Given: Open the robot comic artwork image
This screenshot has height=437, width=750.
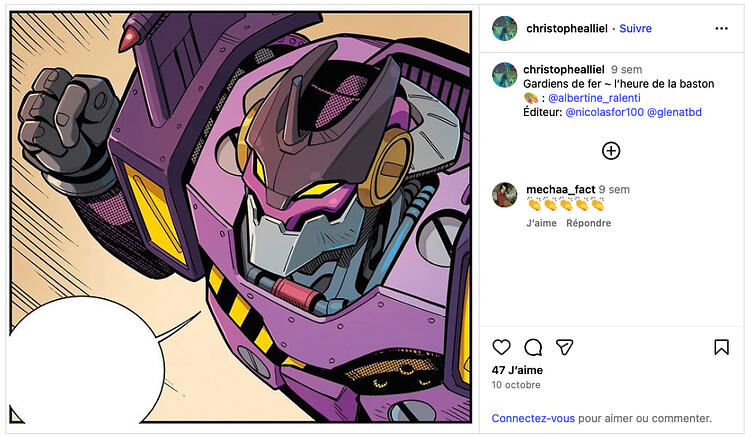Looking at the screenshot, I should [240, 220].
